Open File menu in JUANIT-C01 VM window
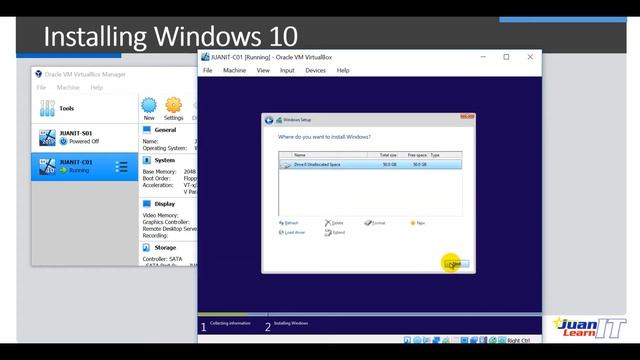This screenshot has width=640, height=360. [207, 70]
